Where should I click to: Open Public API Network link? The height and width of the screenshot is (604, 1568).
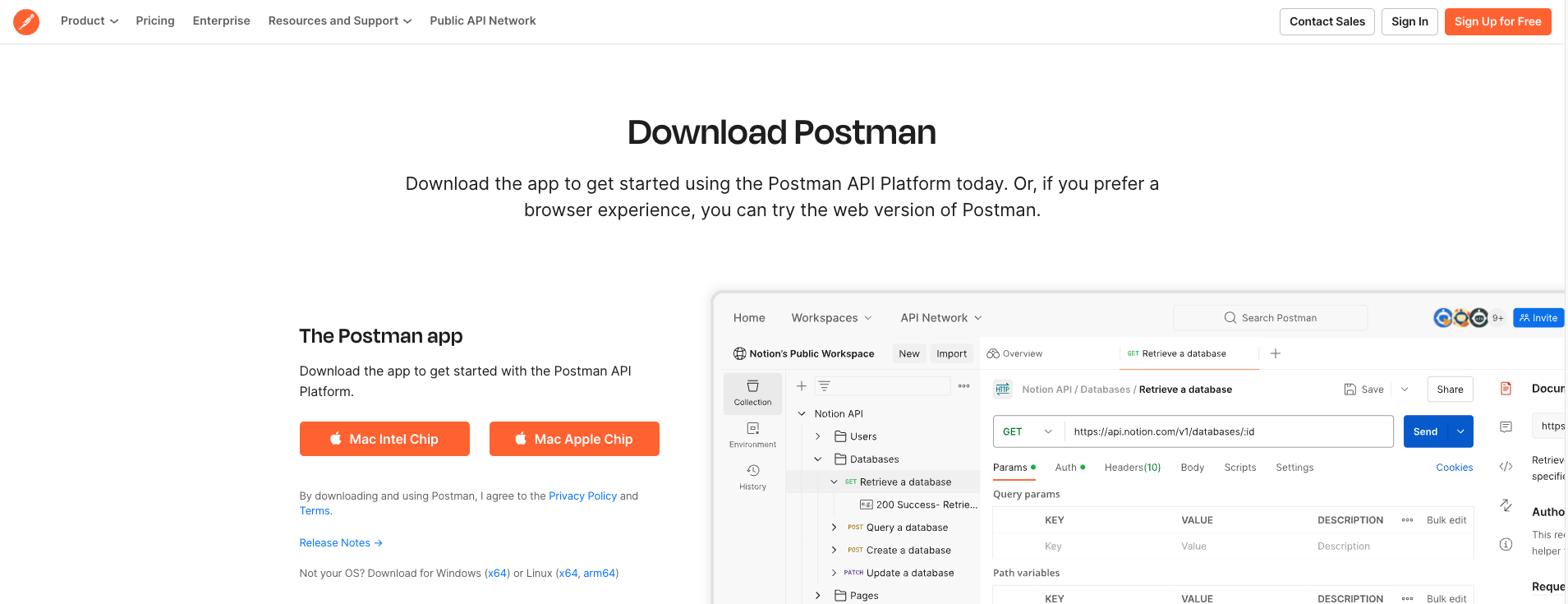pyautogui.click(x=483, y=21)
